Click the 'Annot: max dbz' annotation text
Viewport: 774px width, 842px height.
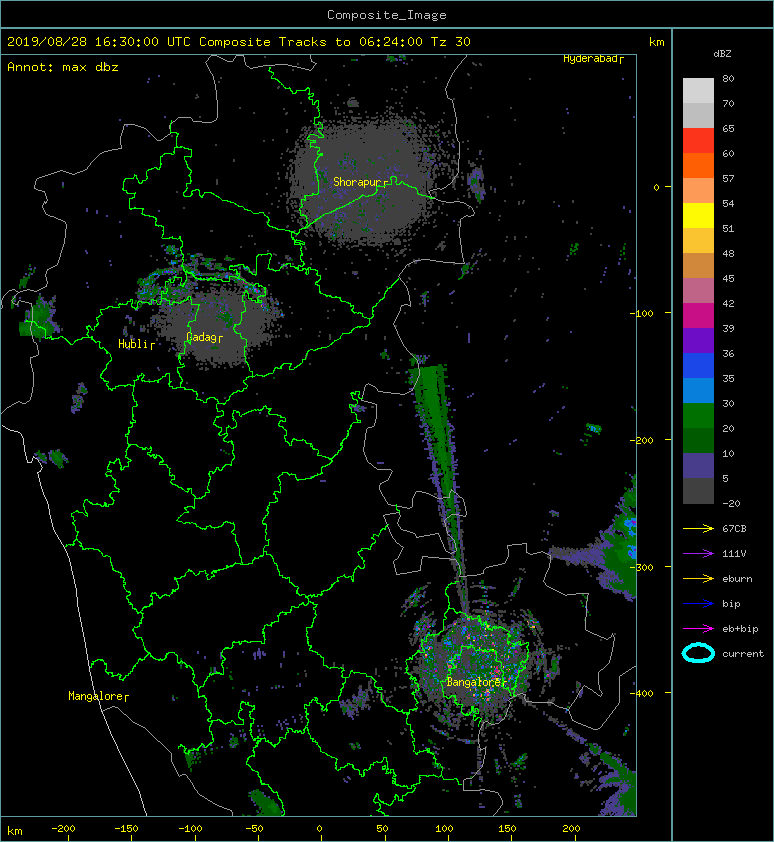[63, 67]
